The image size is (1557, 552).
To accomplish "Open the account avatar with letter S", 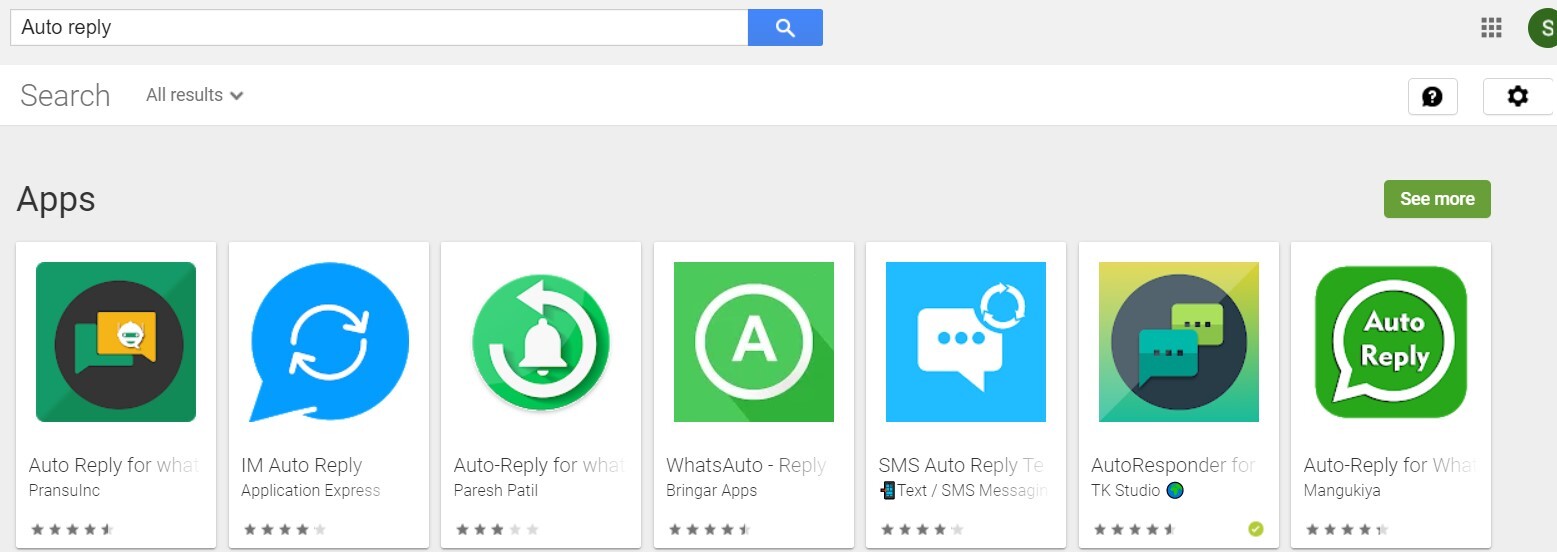I will (1542, 27).
